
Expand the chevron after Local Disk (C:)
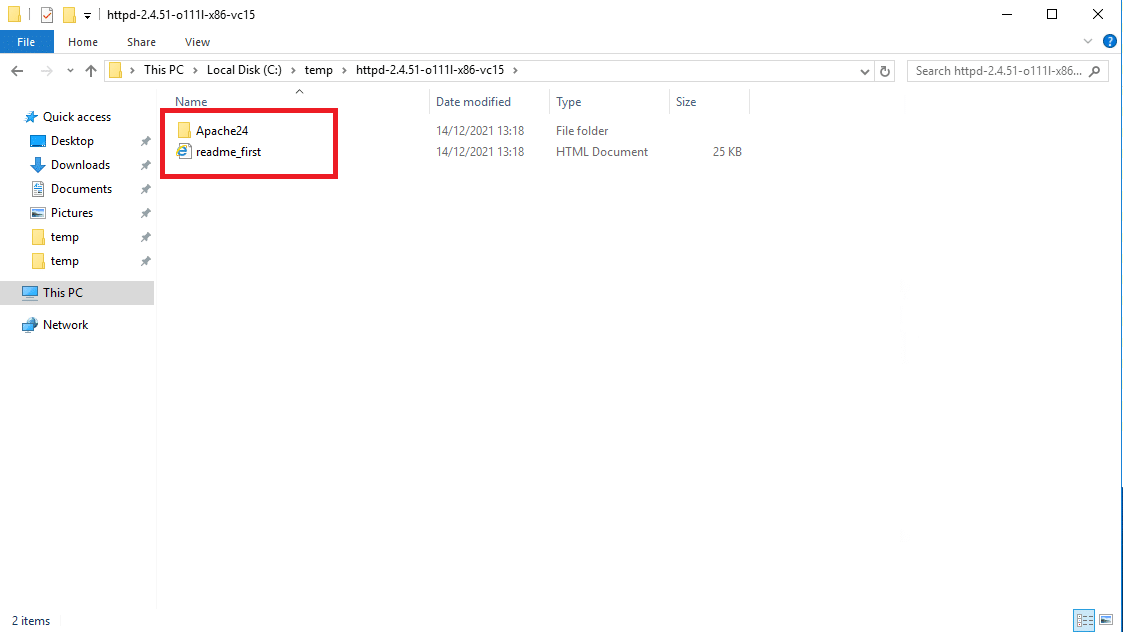[293, 70]
